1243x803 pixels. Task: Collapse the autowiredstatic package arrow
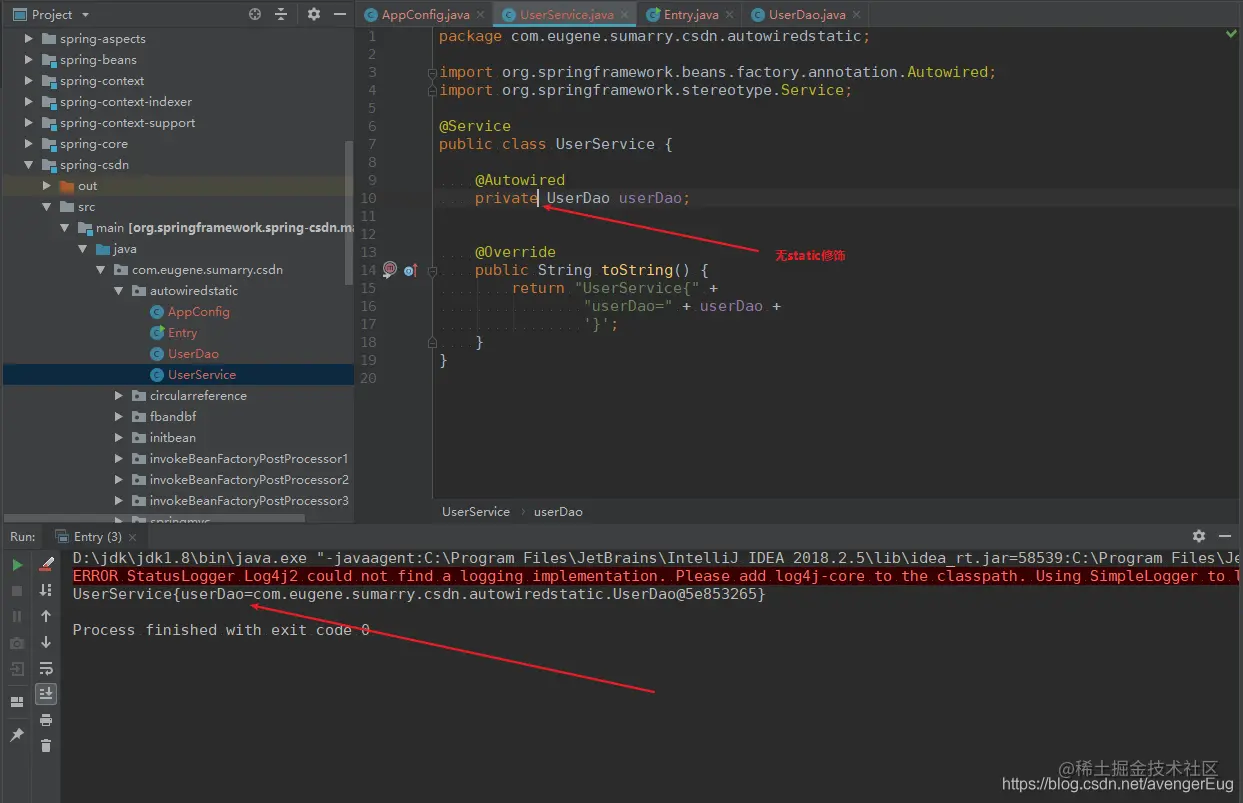119,291
